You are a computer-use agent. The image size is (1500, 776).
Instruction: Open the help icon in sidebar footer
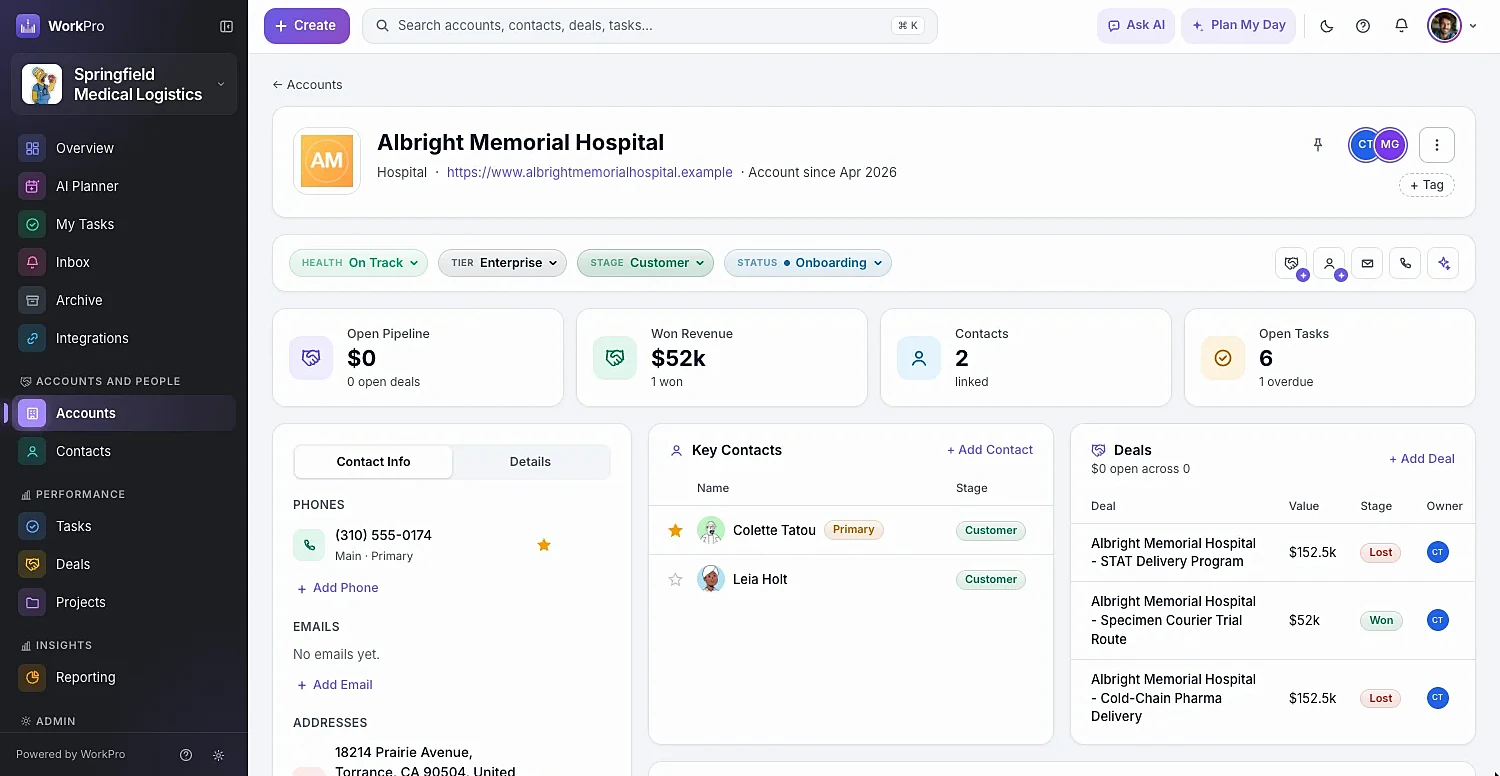185,755
